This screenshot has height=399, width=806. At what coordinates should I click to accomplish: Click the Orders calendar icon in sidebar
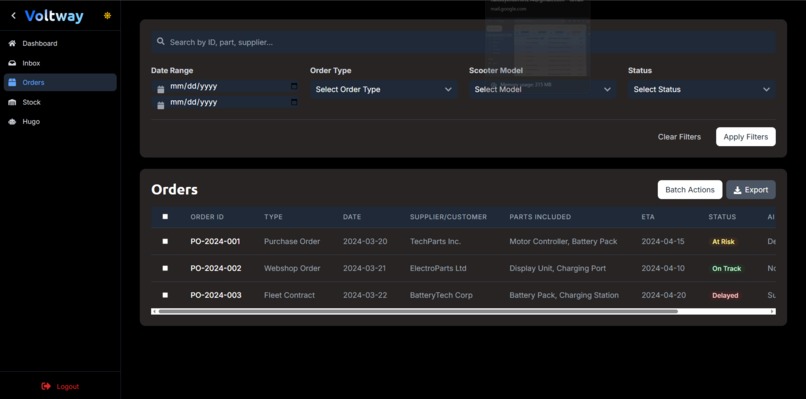pos(12,82)
